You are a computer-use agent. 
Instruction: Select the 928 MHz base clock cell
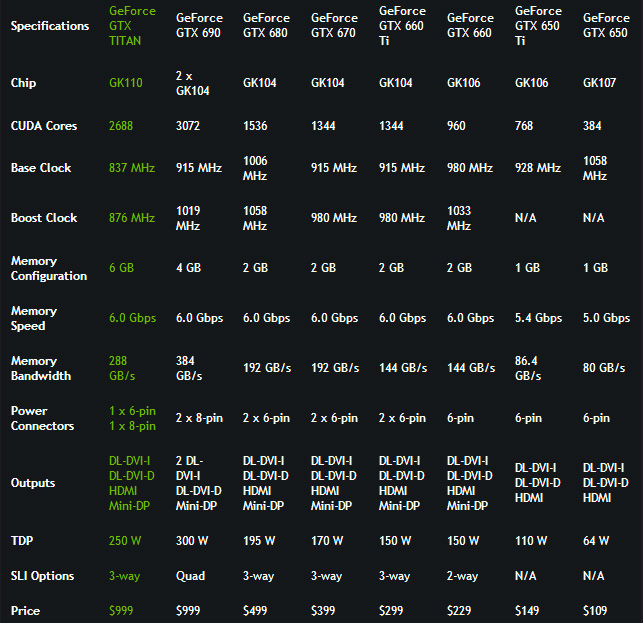538,168
